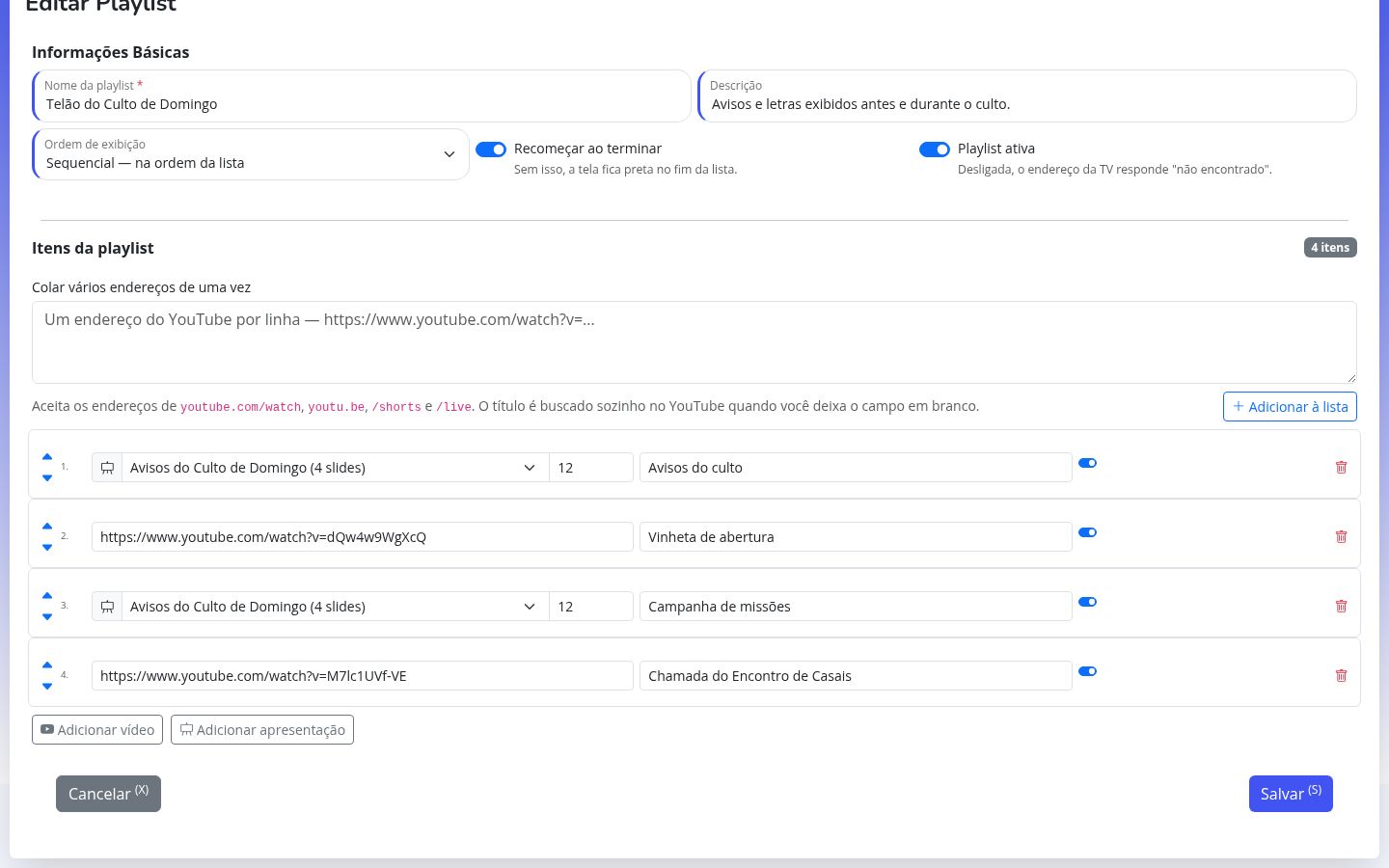Edit title field 'Avisos do culto'
1389x868 pixels.
856,468
